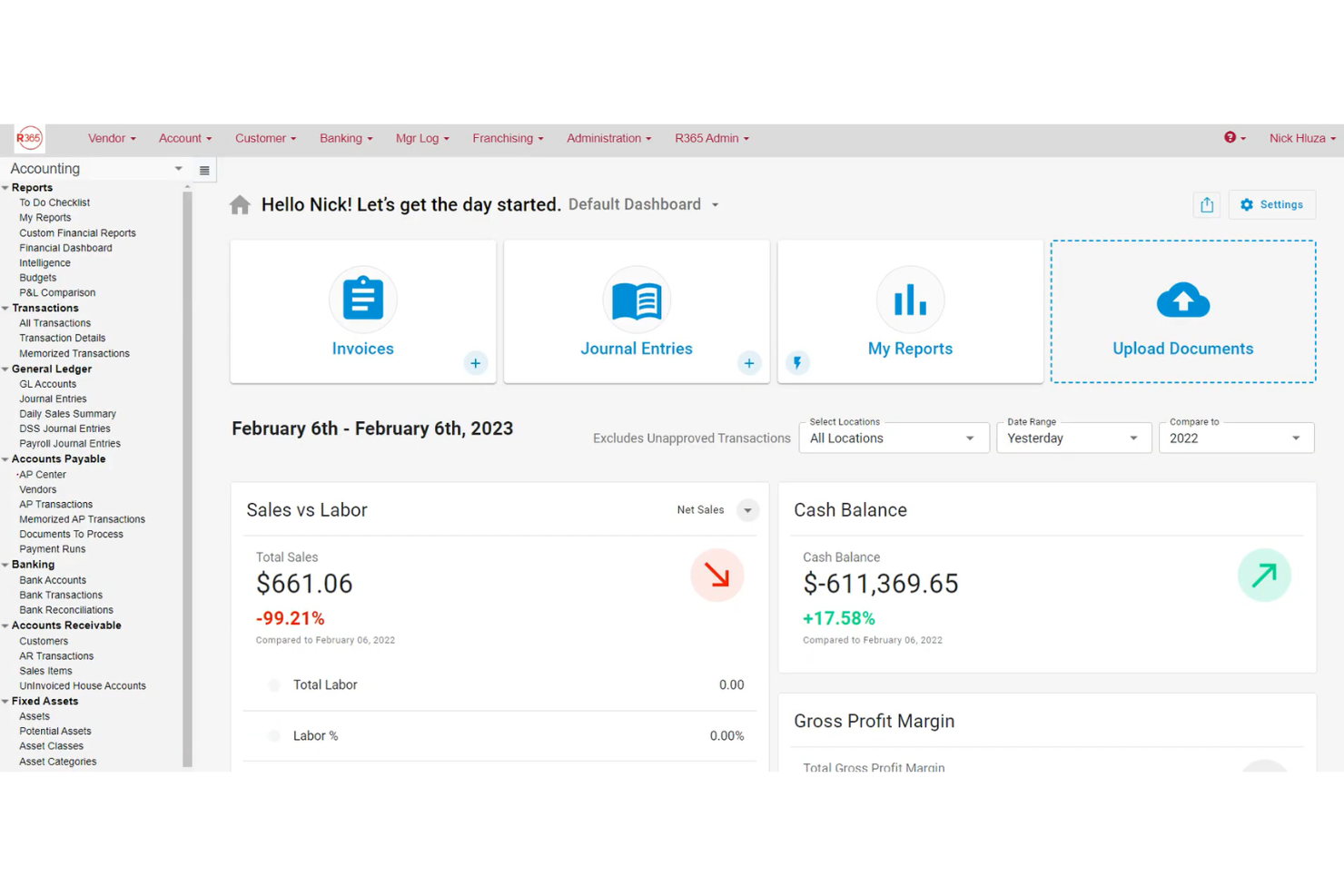This screenshot has width=1344, height=896.
Task: Open To Do Checklist in sidebar
Action: tap(54, 203)
